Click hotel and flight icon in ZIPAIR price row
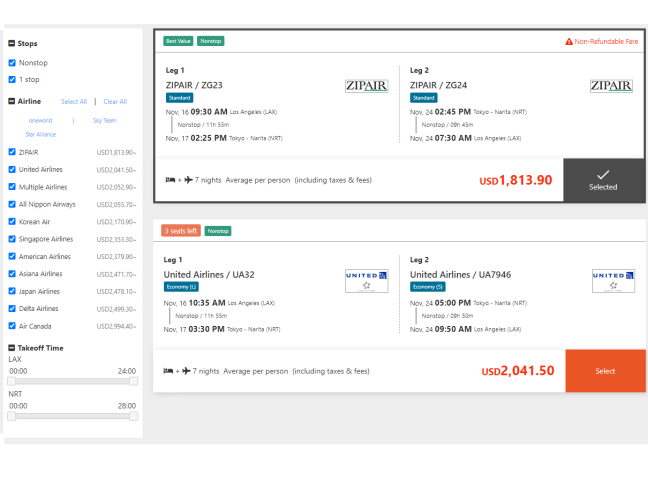This screenshot has width=648, height=486. [178, 180]
